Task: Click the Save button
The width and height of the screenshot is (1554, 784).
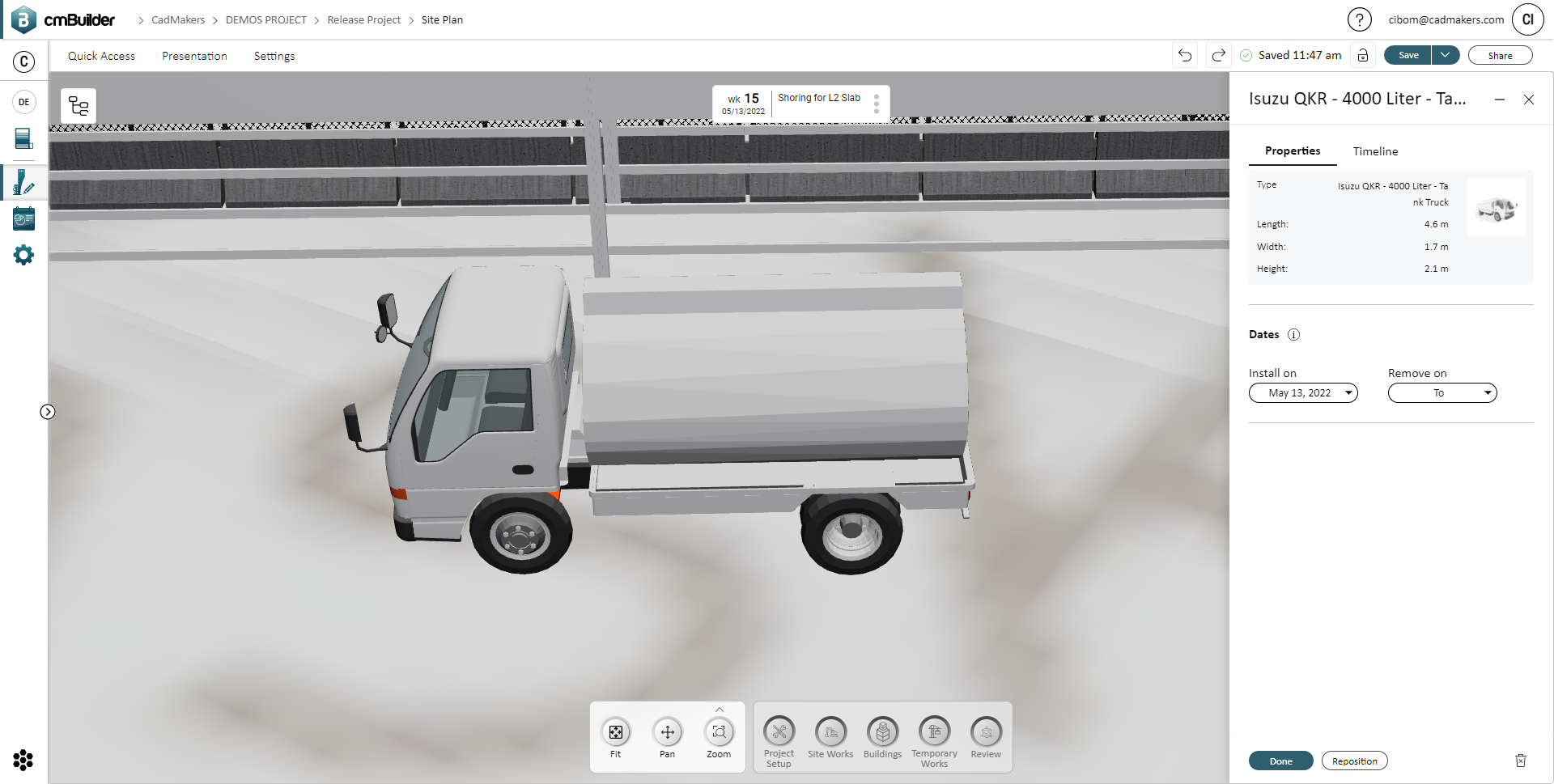Action: [1408, 55]
